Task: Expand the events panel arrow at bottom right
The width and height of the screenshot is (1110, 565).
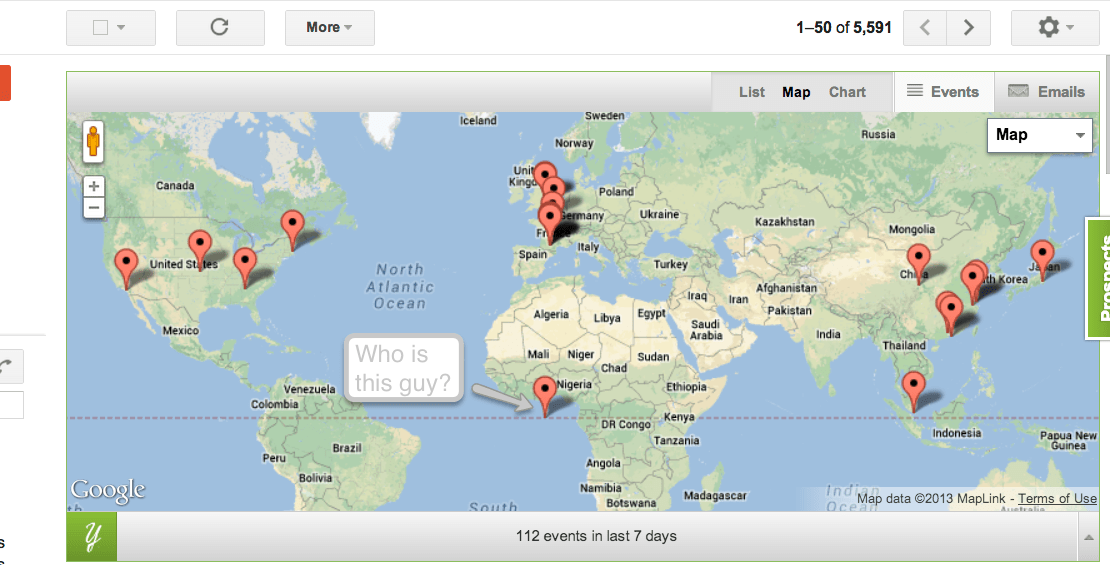Action: click(x=1088, y=537)
